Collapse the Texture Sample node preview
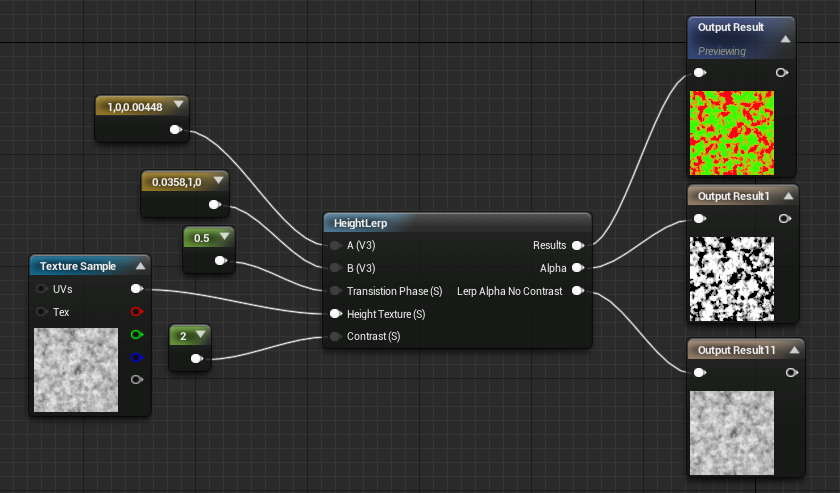 click(x=140, y=266)
